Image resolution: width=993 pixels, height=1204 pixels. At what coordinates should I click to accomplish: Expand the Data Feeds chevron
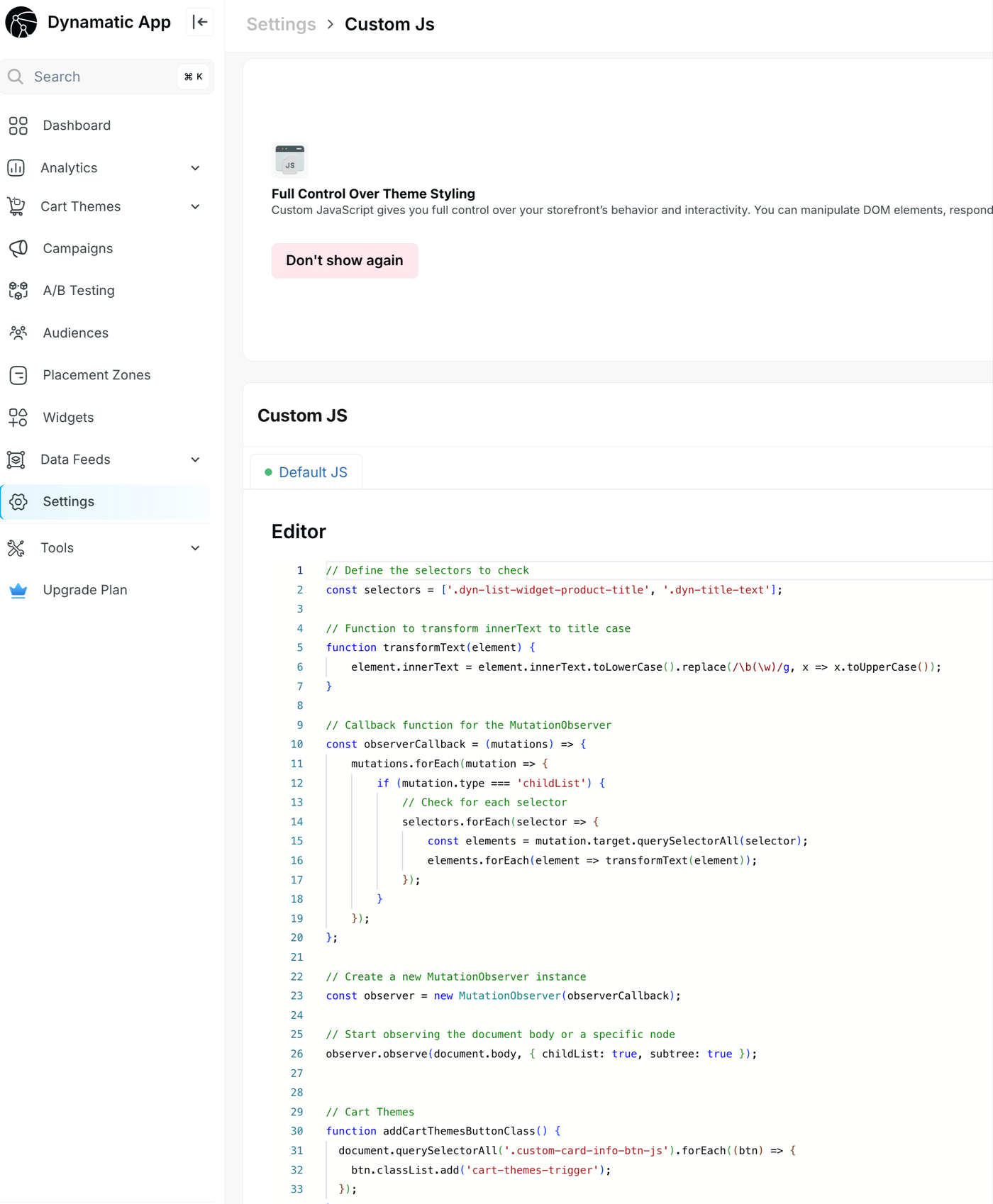click(x=195, y=459)
